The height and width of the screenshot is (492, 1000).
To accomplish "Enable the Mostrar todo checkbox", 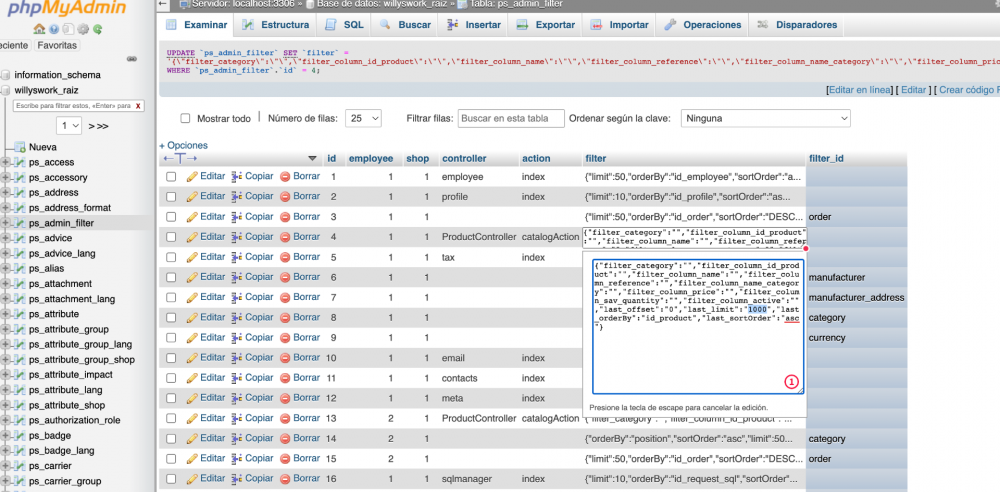I will click(185, 119).
